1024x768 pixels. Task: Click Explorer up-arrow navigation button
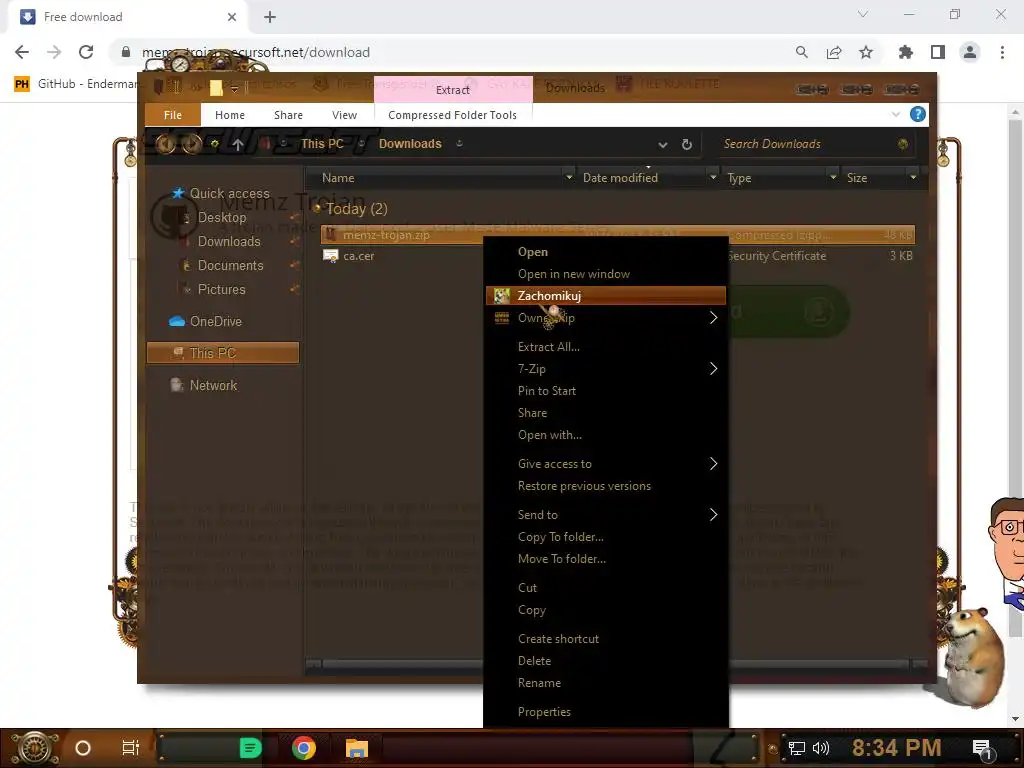pyautogui.click(x=238, y=144)
